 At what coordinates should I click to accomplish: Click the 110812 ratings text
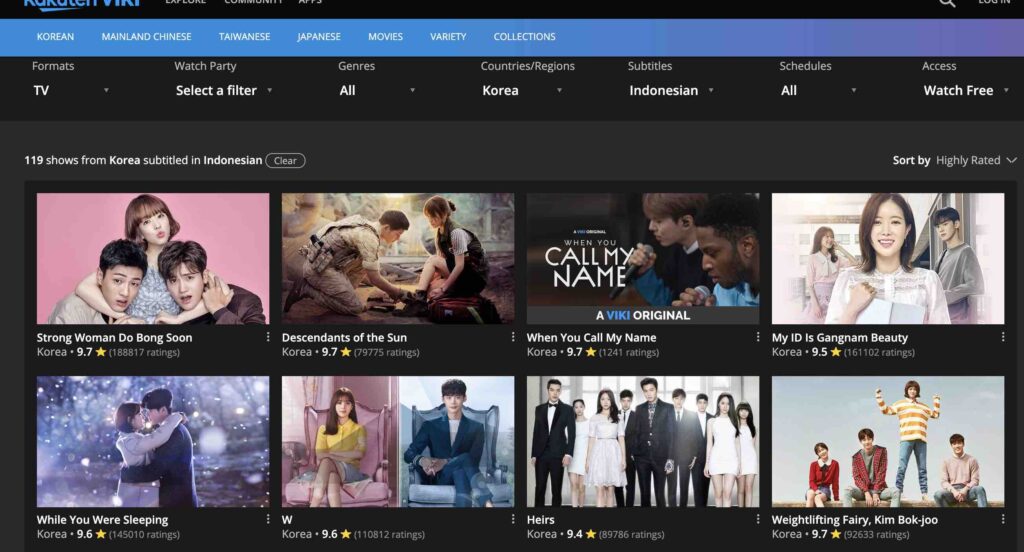(x=389, y=534)
